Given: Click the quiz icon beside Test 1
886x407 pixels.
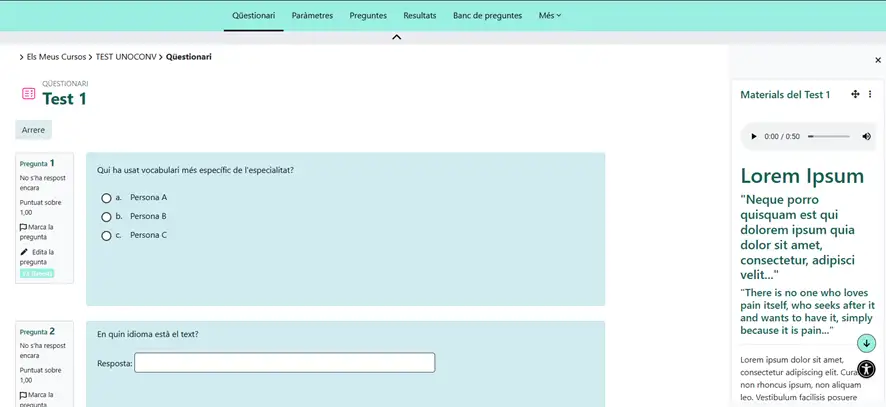Looking at the screenshot, I should click(x=28, y=93).
